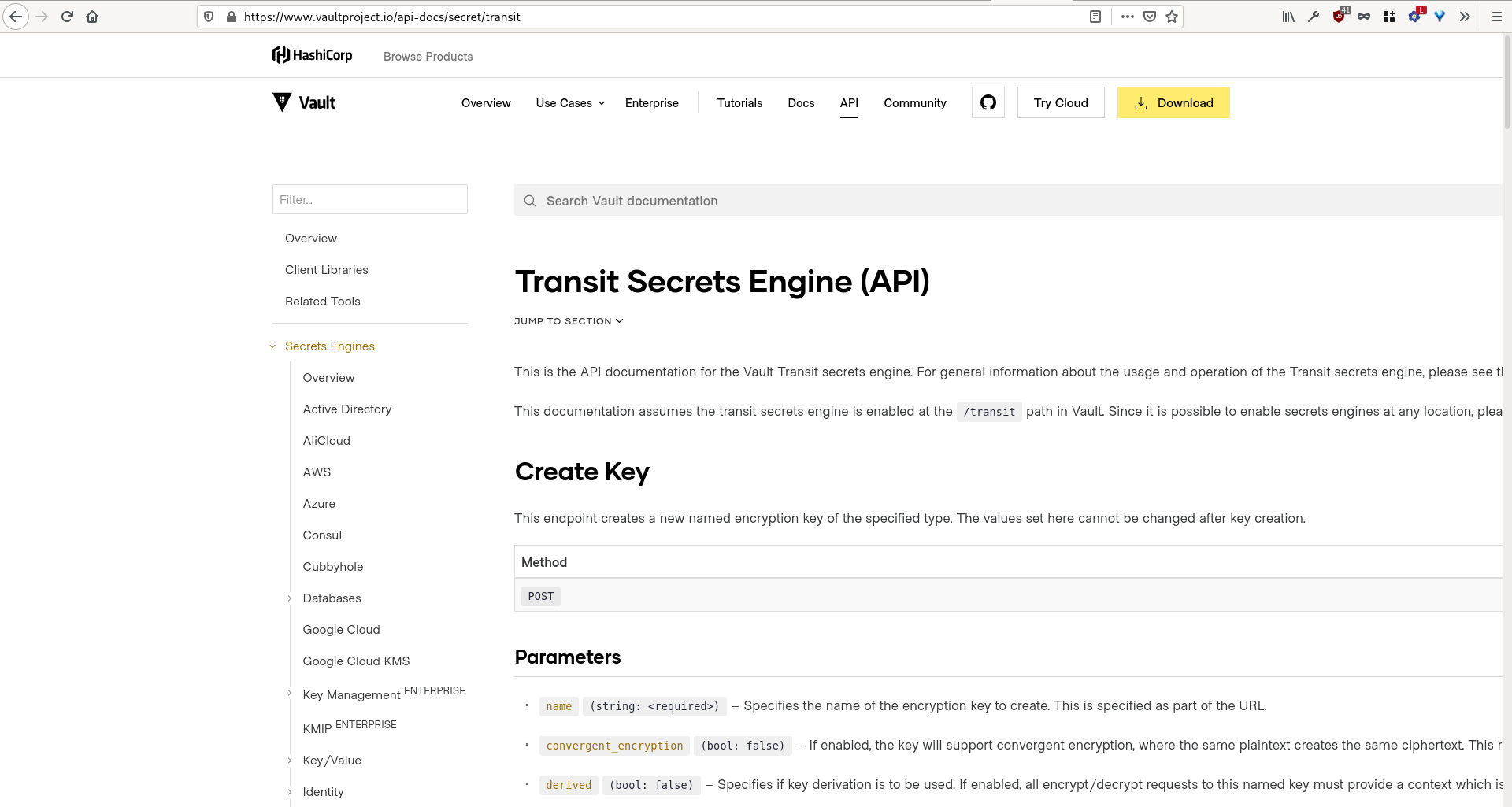Open page actions three-dot menu
Viewport: 1512px width, 807px height.
tap(1128, 17)
